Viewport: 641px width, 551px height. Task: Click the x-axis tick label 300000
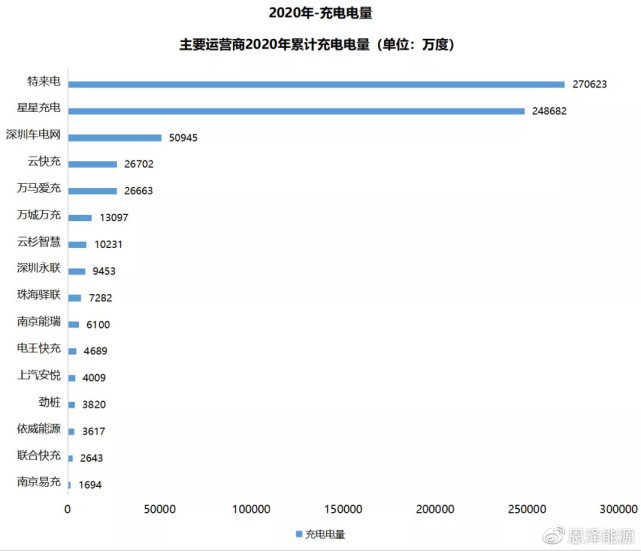pyautogui.click(x=619, y=509)
